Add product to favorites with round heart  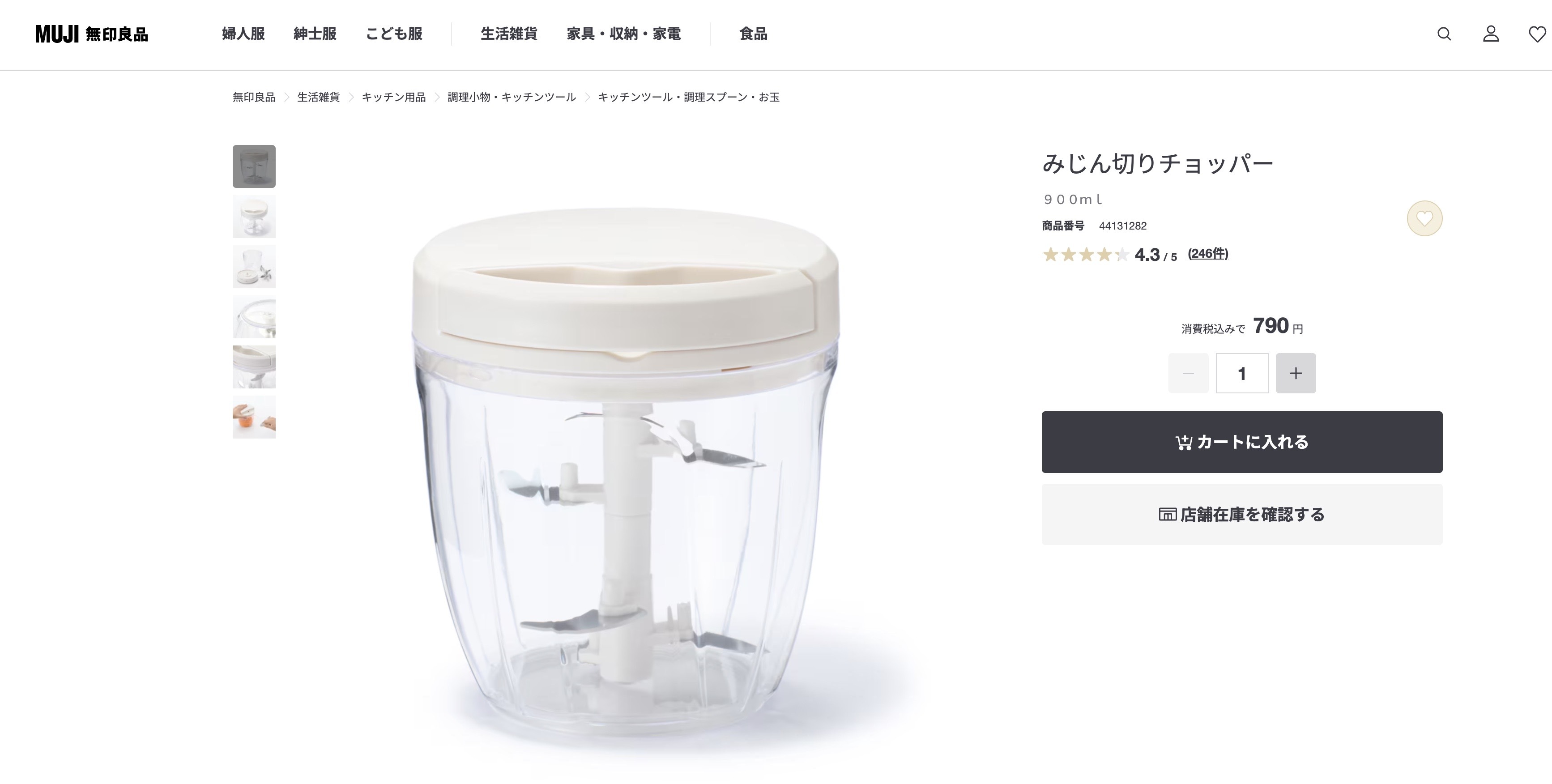point(1424,218)
